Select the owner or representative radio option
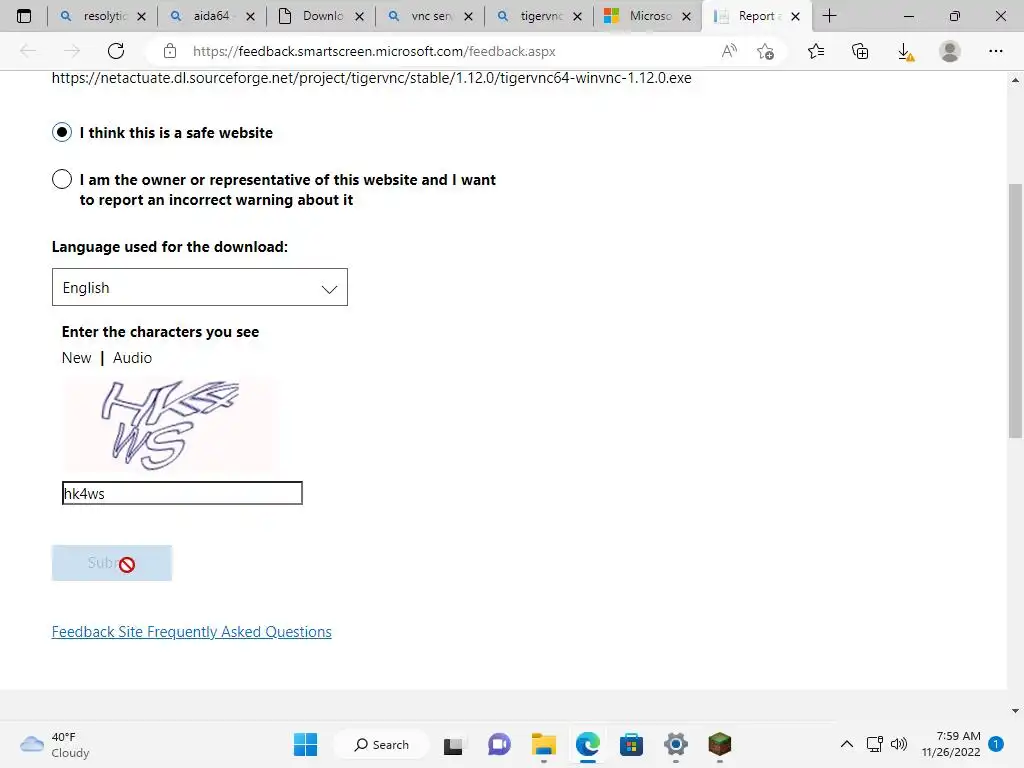This screenshot has height=768, width=1024. 62,179
